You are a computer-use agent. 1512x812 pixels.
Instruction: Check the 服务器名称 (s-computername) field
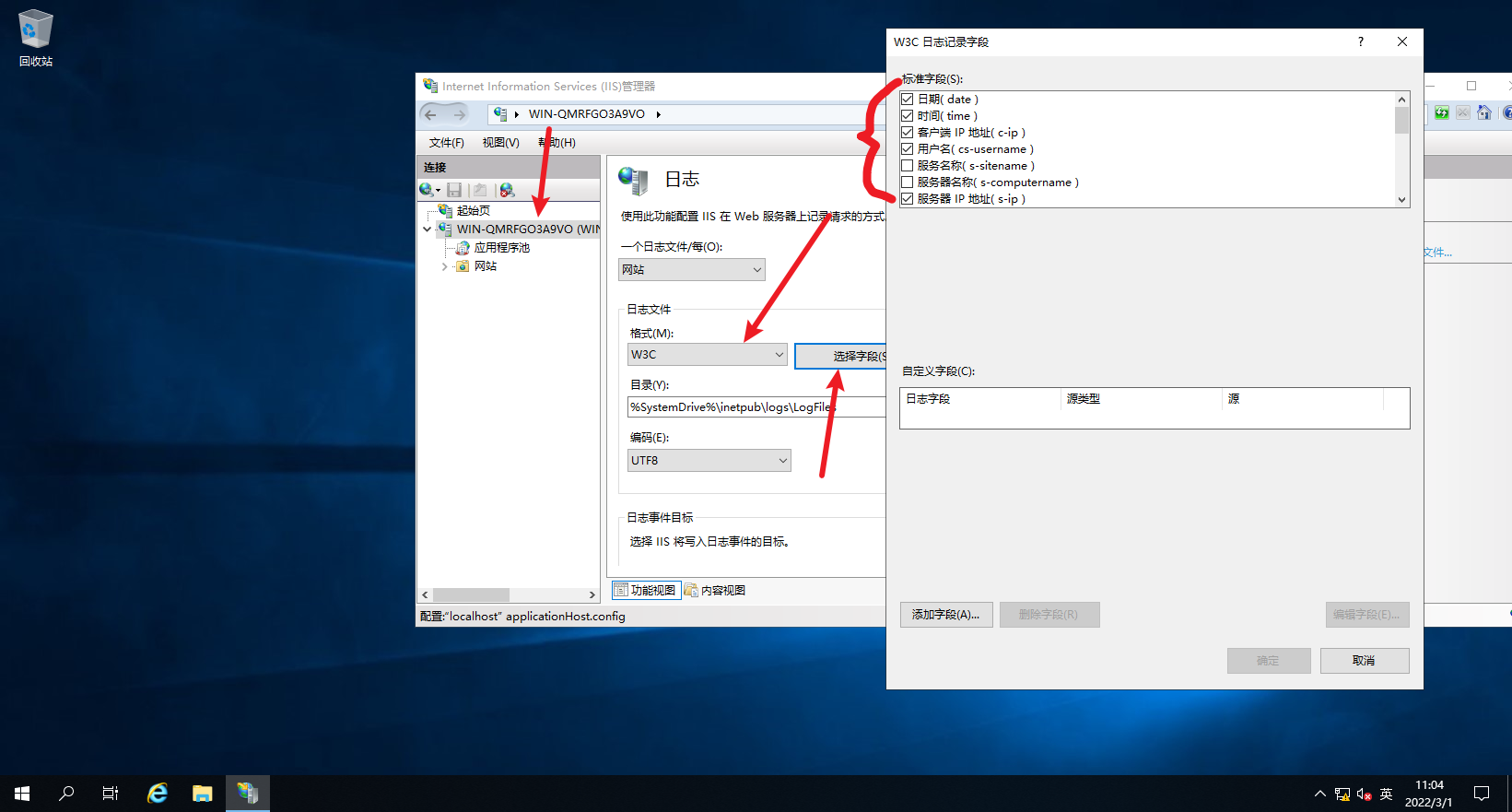tap(908, 182)
